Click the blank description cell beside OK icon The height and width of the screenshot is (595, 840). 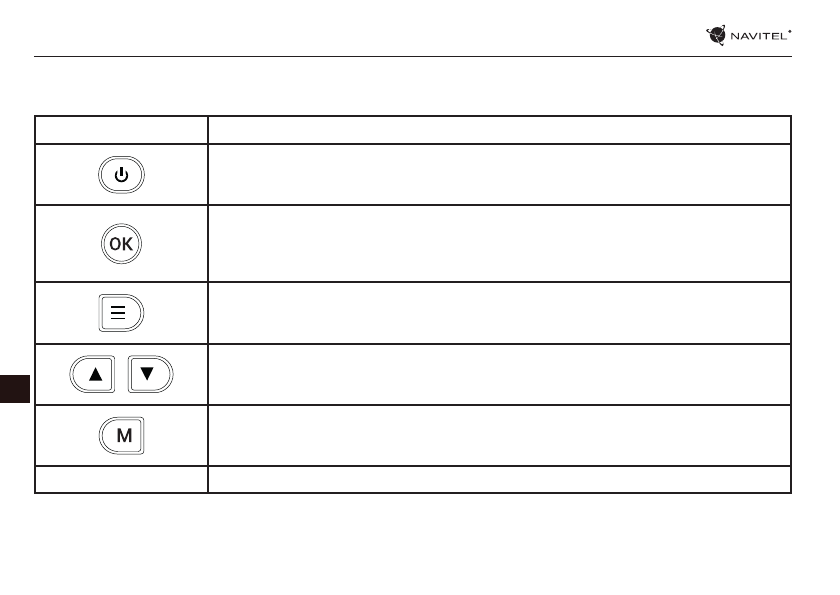click(x=499, y=244)
